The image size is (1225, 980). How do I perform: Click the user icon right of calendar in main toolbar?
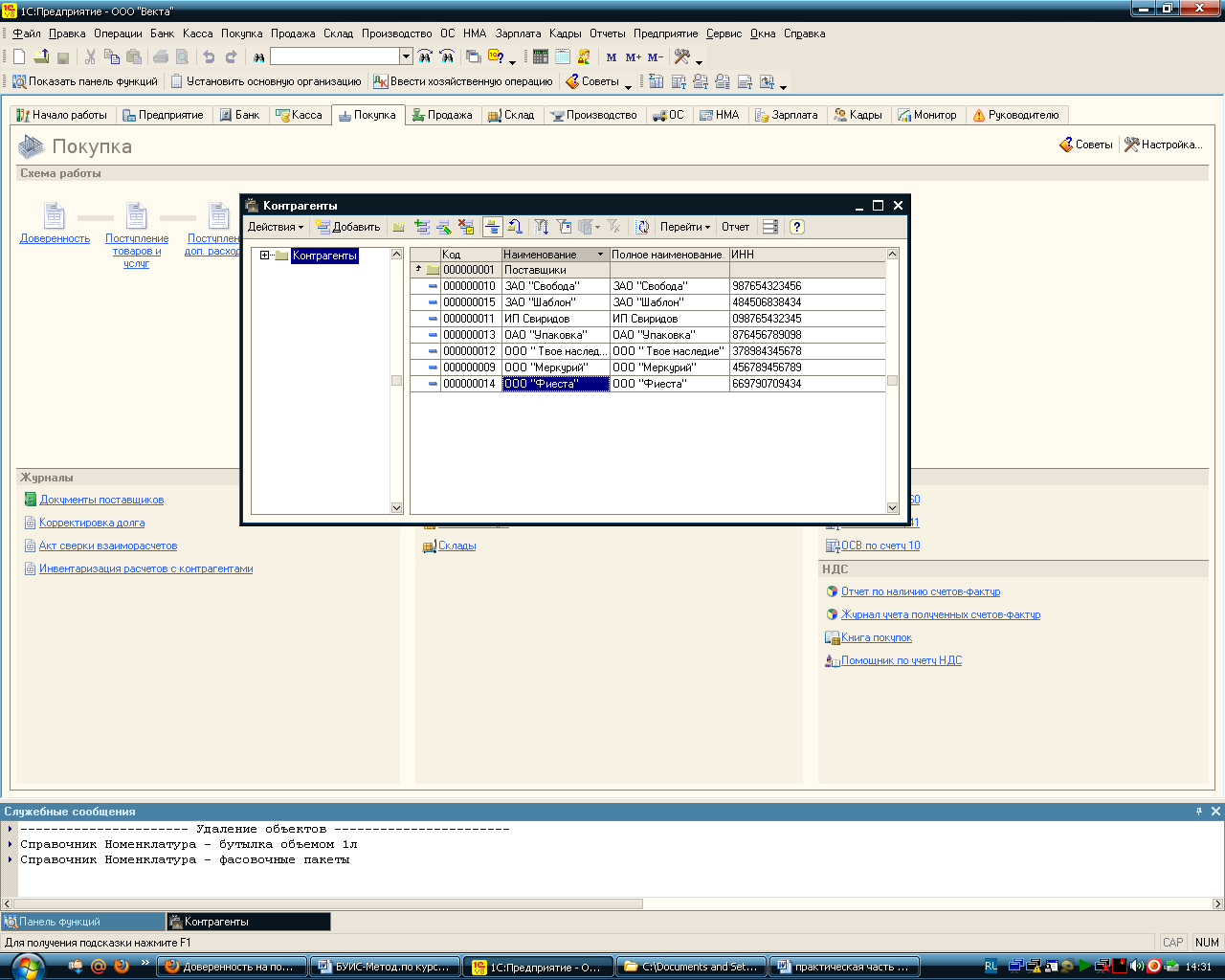pyautogui.click(x=584, y=57)
